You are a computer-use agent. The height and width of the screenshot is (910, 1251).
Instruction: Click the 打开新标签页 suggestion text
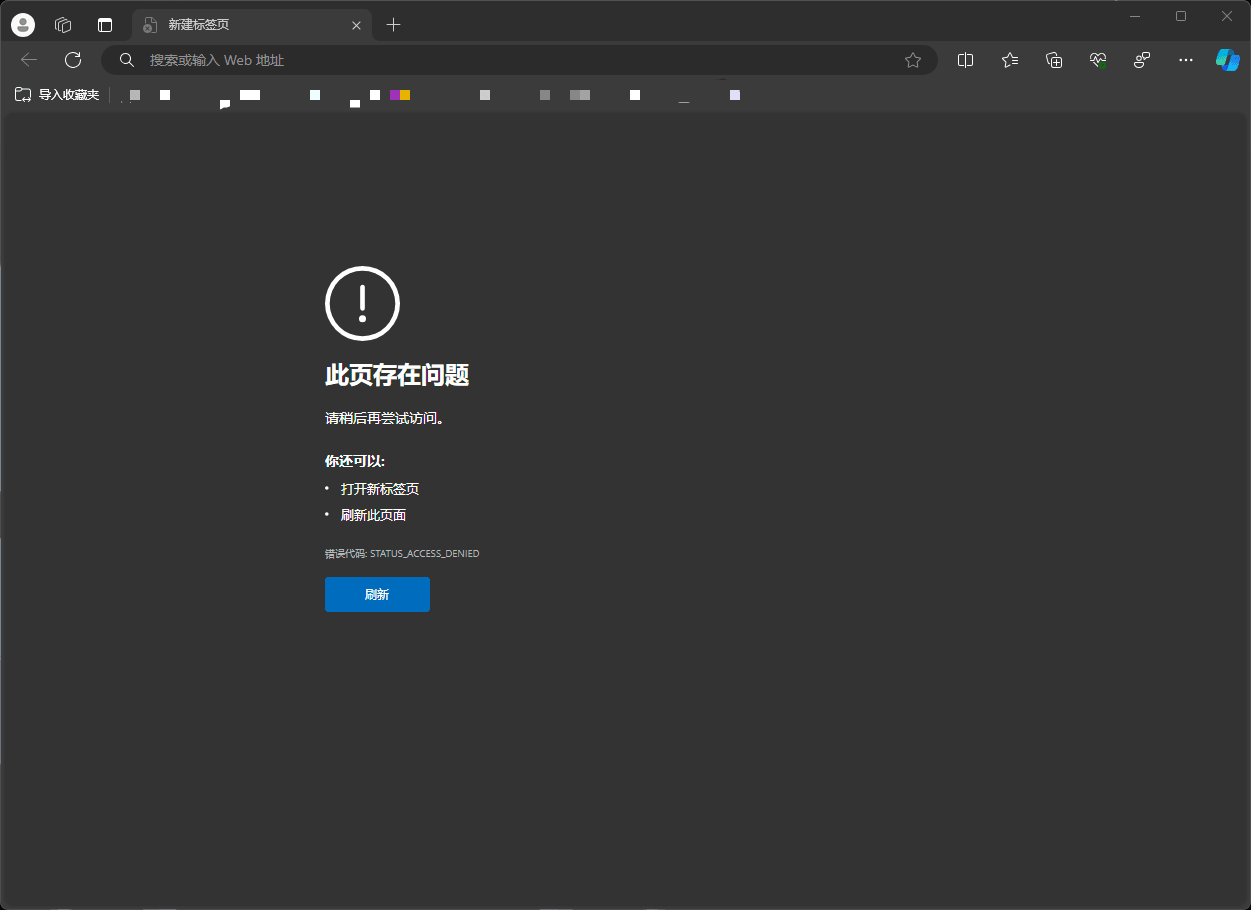(x=380, y=489)
